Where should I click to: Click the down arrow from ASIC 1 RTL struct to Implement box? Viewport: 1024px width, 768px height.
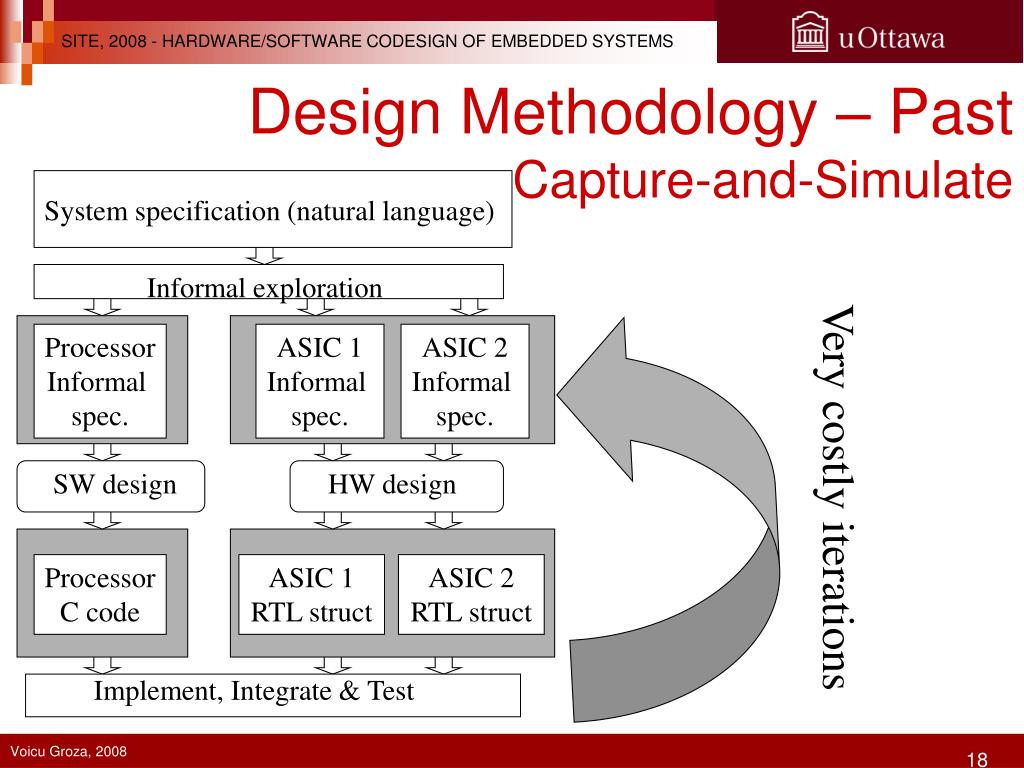[332, 665]
